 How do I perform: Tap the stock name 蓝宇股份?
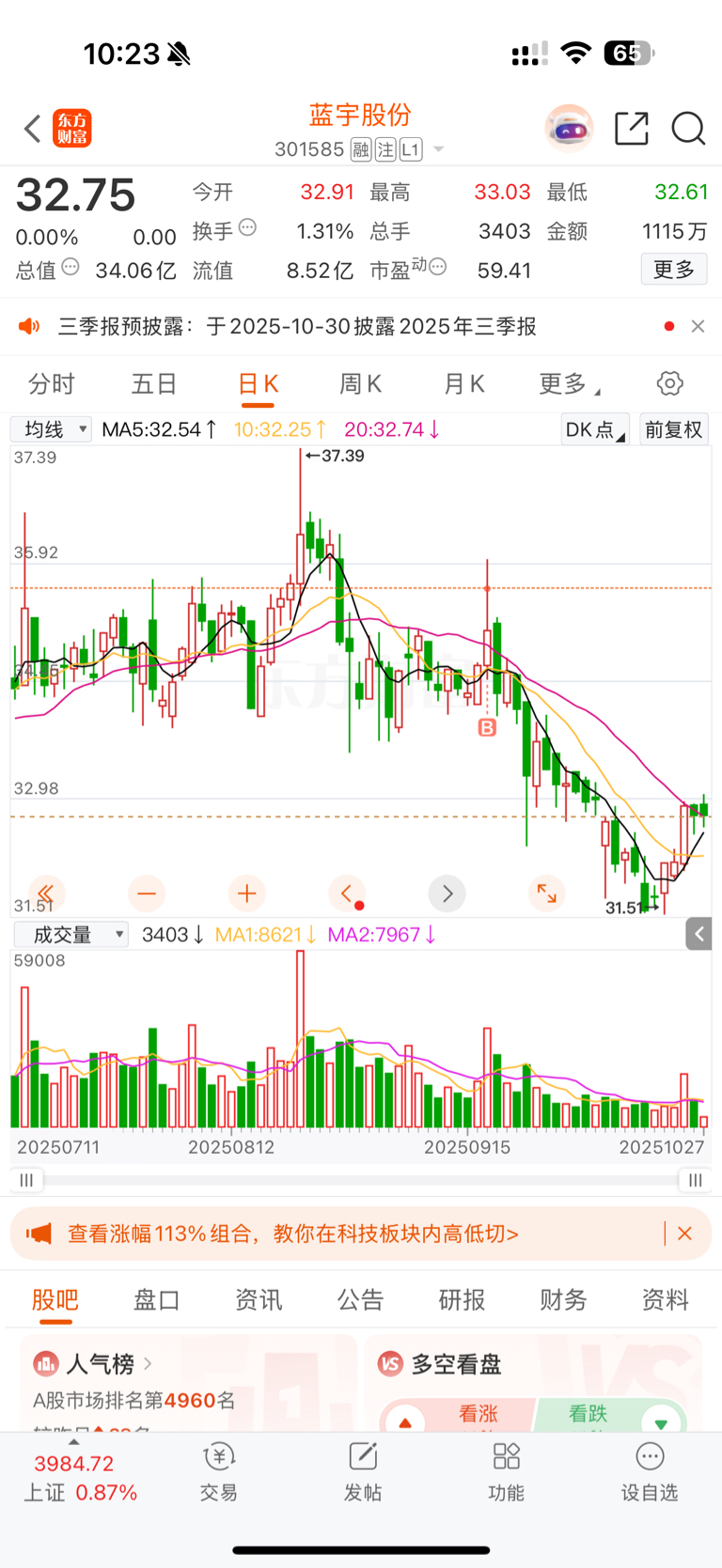[361, 115]
